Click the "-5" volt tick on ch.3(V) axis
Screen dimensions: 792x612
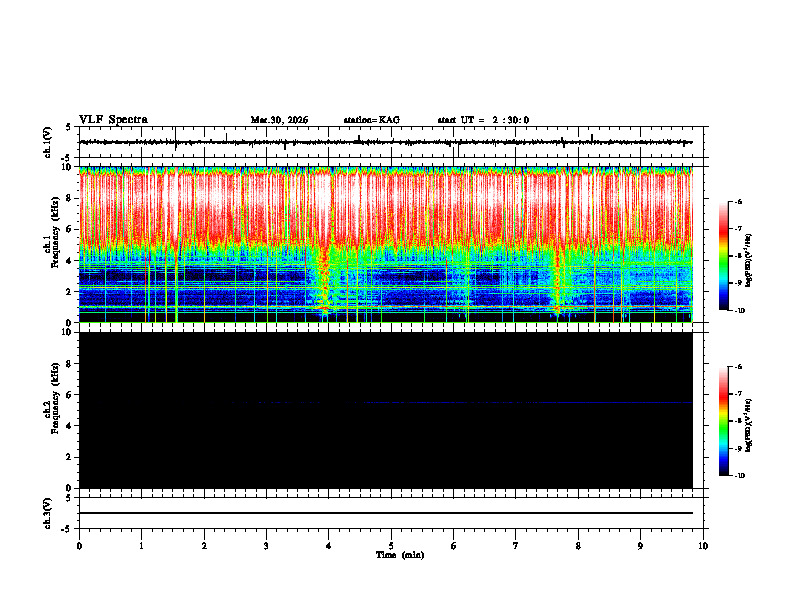click(x=67, y=529)
